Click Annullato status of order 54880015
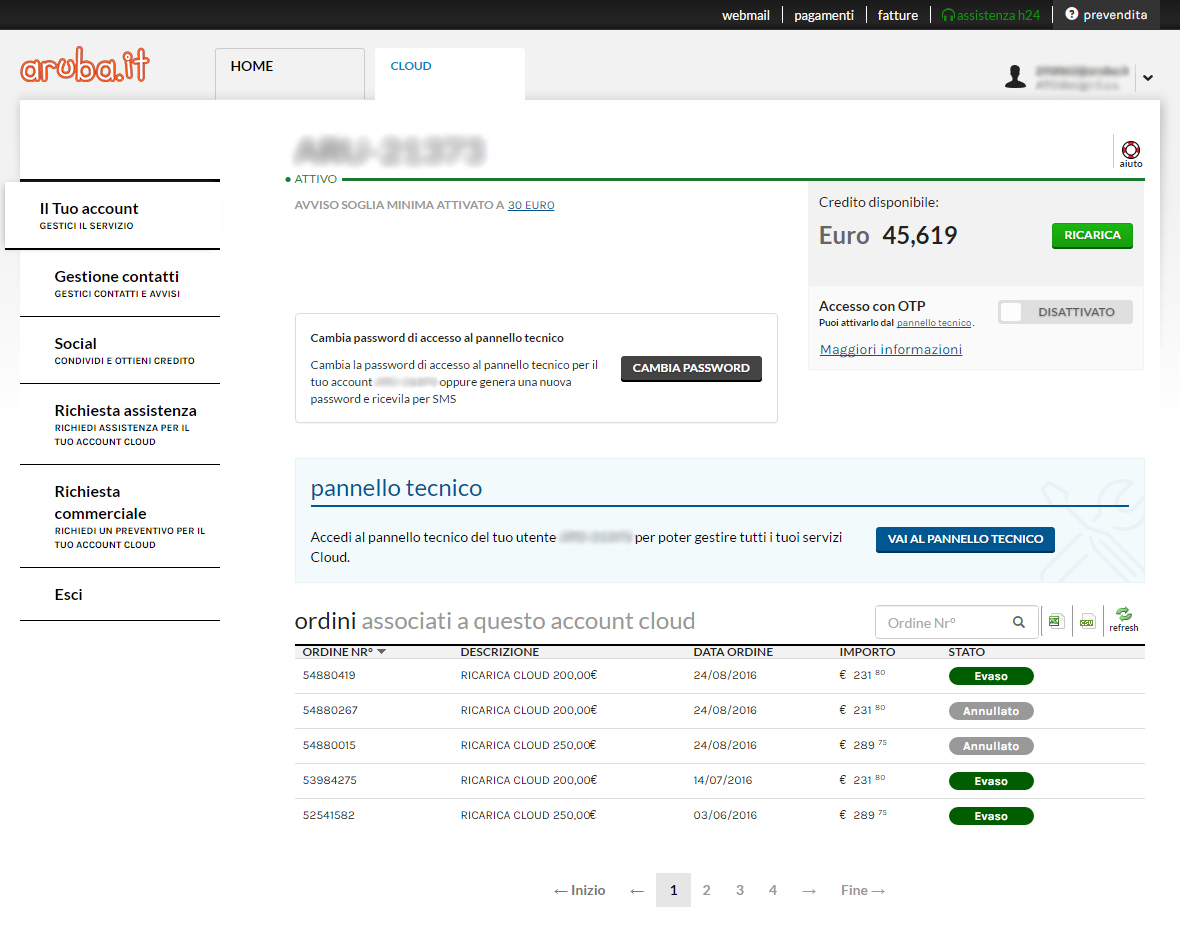The height and width of the screenshot is (927, 1180). [x=991, y=746]
